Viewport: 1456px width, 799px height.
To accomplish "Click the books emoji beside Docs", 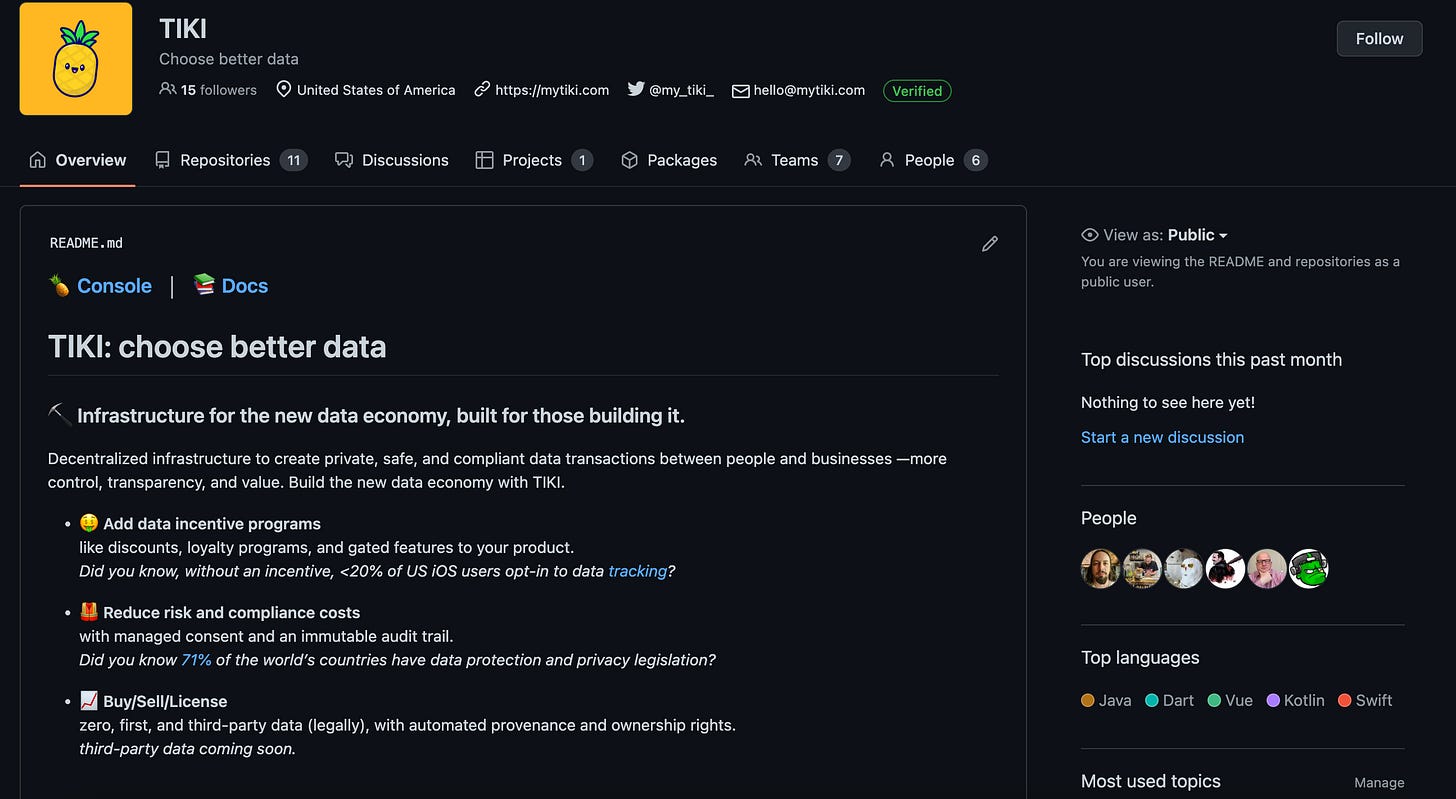I will click(204, 285).
